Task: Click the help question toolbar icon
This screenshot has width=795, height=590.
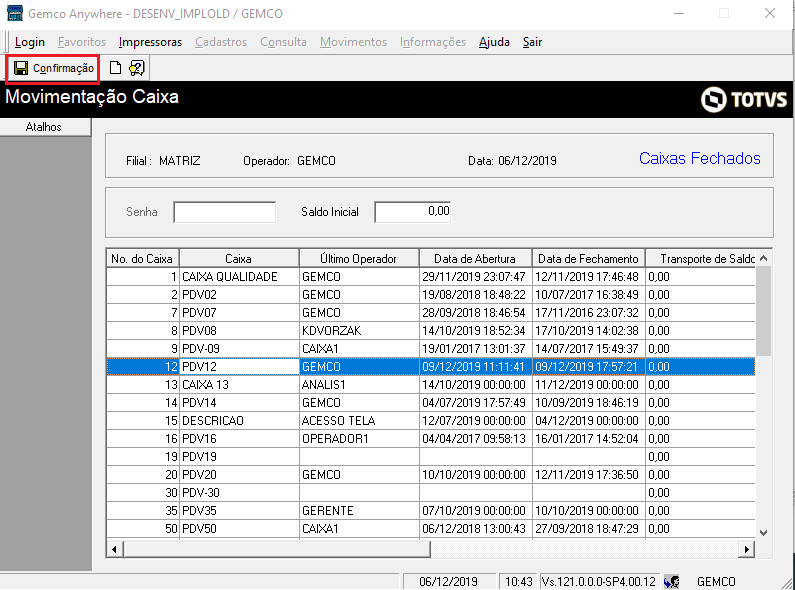Action: (x=136, y=68)
